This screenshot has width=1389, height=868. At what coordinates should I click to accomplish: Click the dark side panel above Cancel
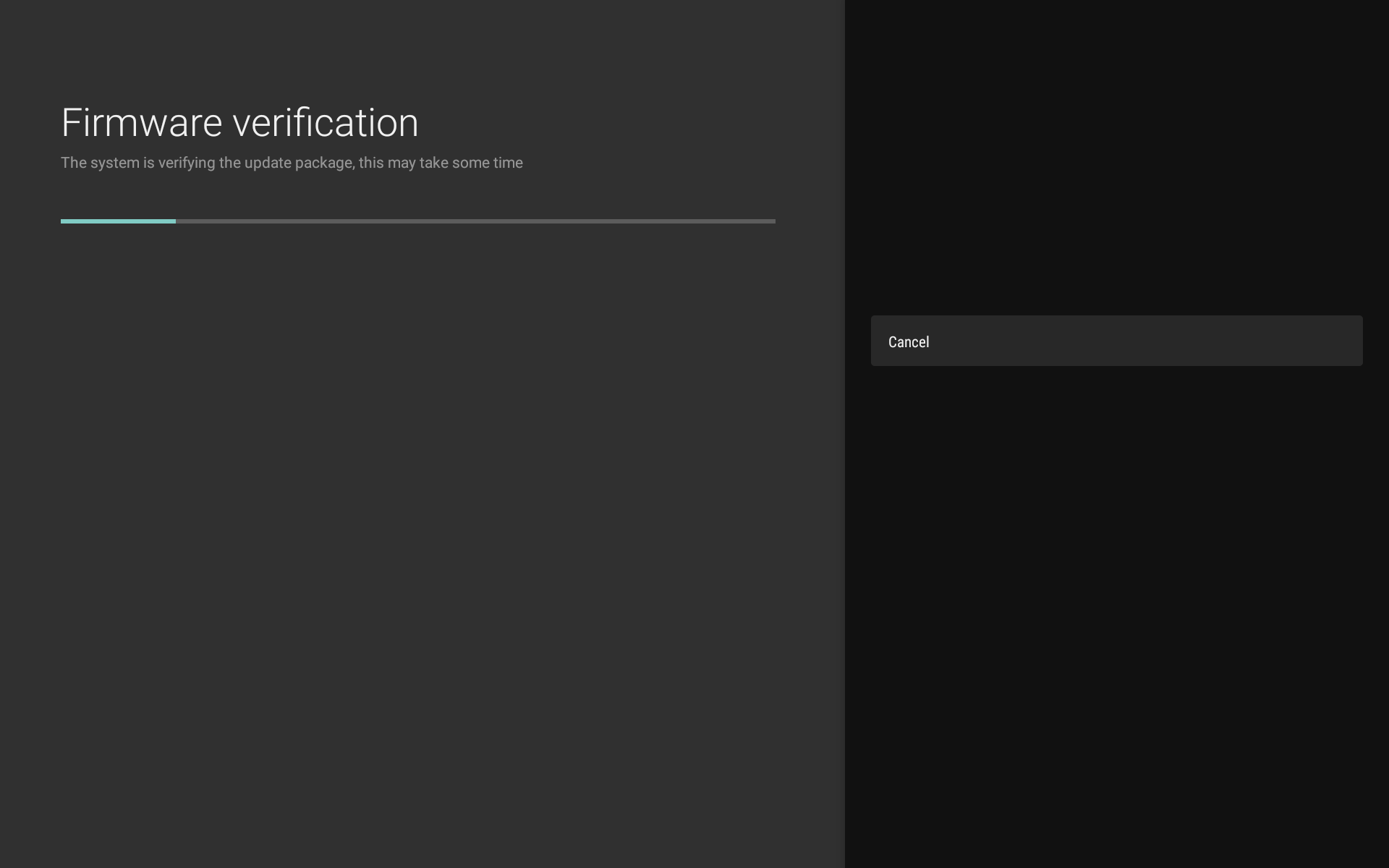tap(1116, 159)
